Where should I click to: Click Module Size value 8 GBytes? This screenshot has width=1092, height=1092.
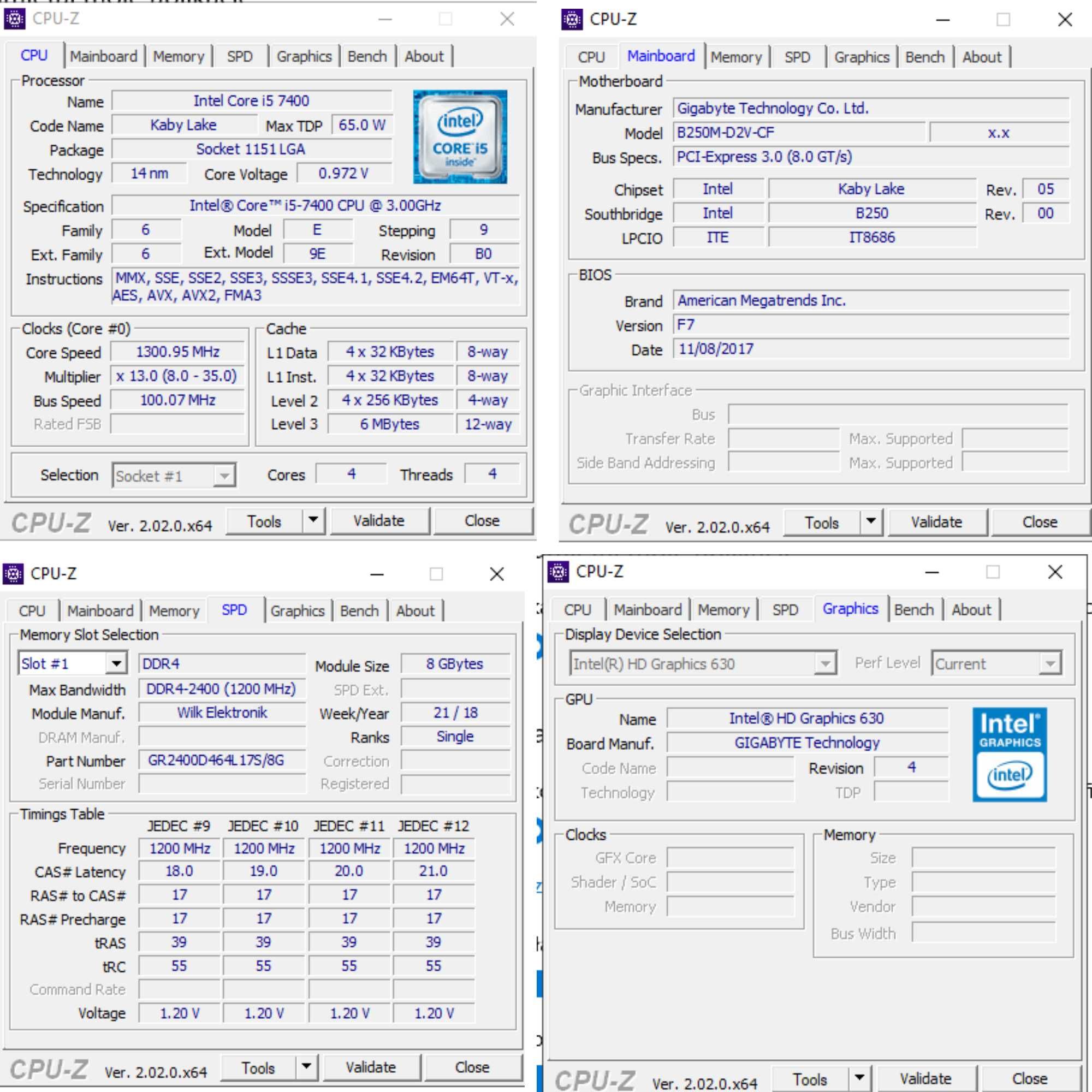coord(455,663)
